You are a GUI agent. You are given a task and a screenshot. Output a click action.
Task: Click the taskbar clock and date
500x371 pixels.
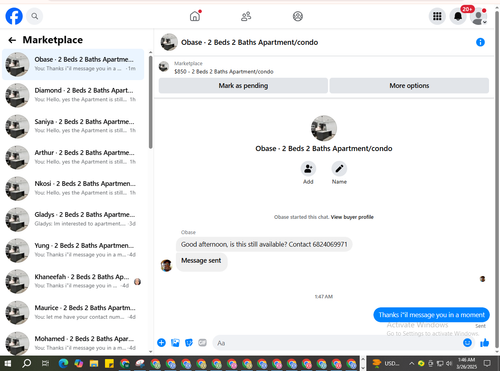pyautogui.click(x=466, y=363)
